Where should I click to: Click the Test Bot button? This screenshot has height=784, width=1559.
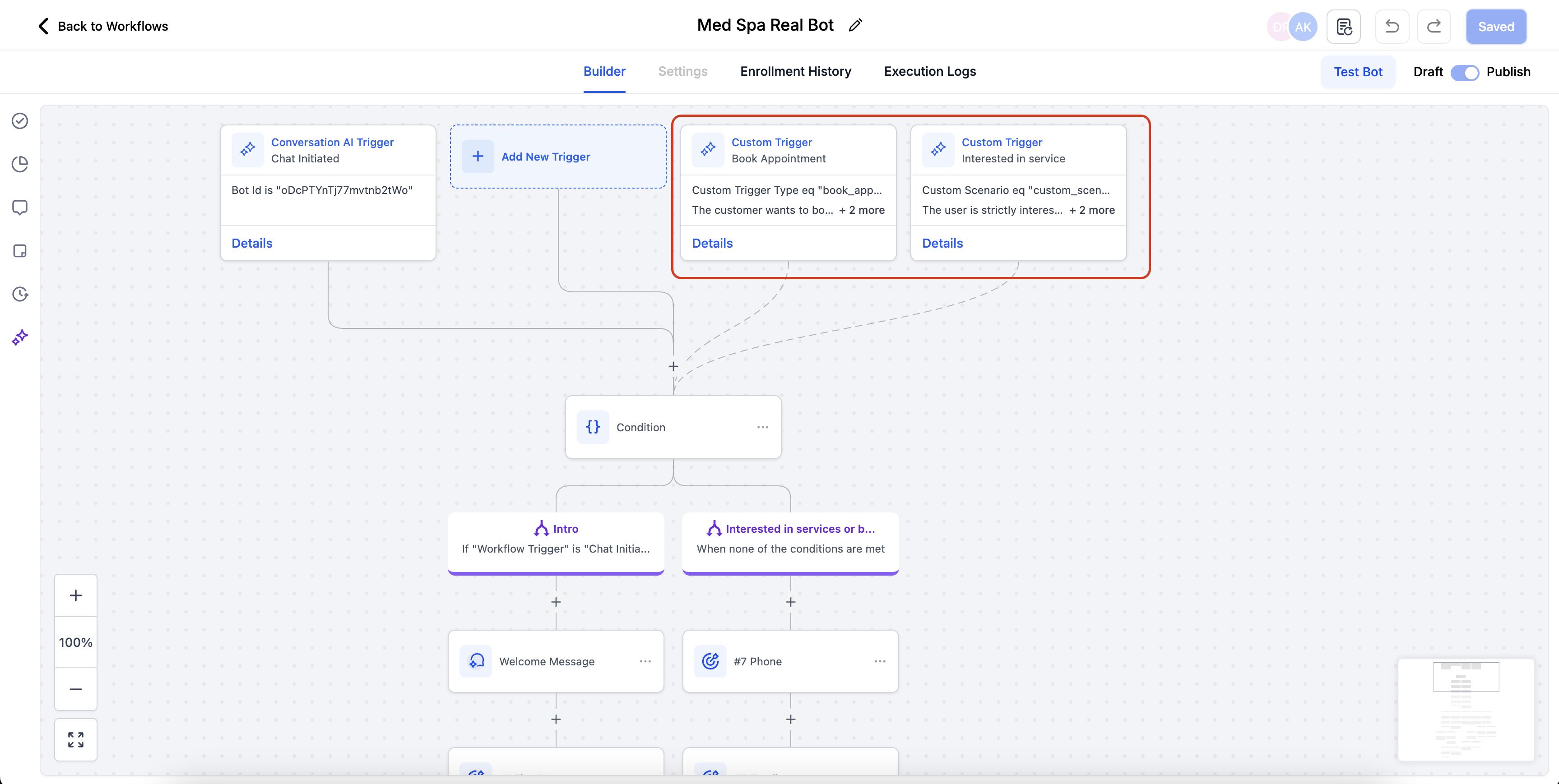(x=1358, y=72)
